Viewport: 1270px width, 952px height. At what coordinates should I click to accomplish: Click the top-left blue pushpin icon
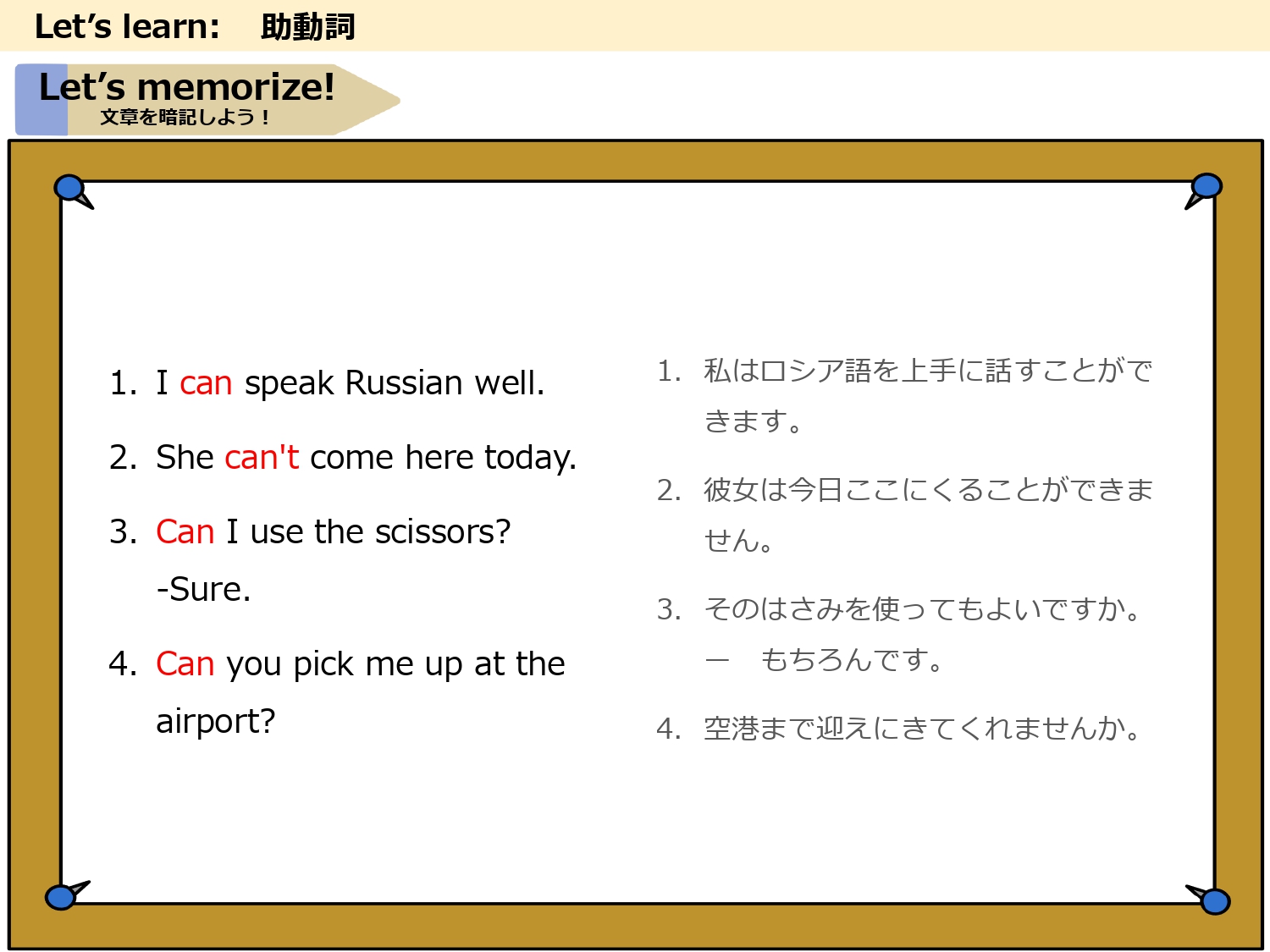[x=68, y=188]
